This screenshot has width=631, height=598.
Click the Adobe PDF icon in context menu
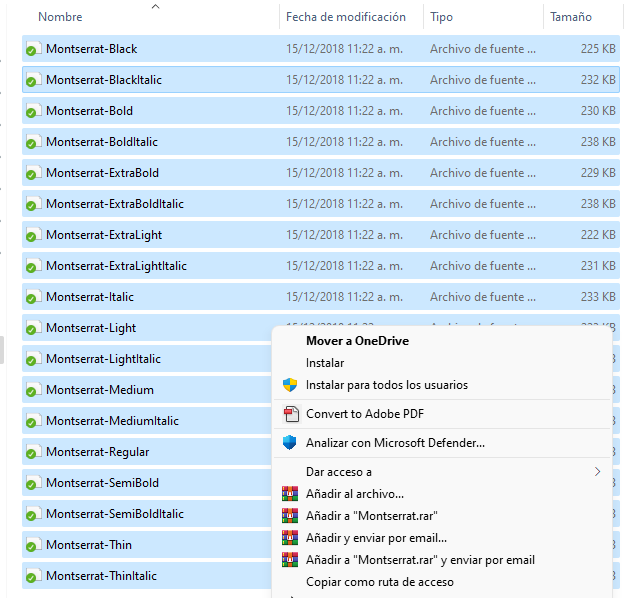pyautogui.click(x=291, y=414)
